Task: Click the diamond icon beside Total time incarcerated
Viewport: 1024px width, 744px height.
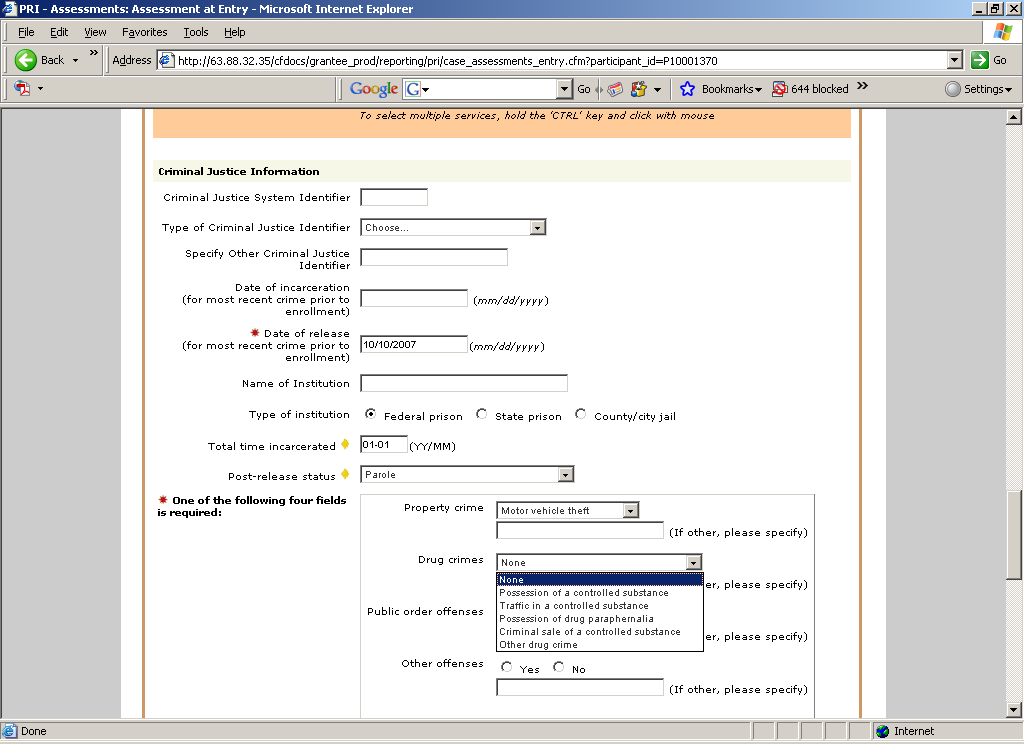Action: tap(345, 444)
